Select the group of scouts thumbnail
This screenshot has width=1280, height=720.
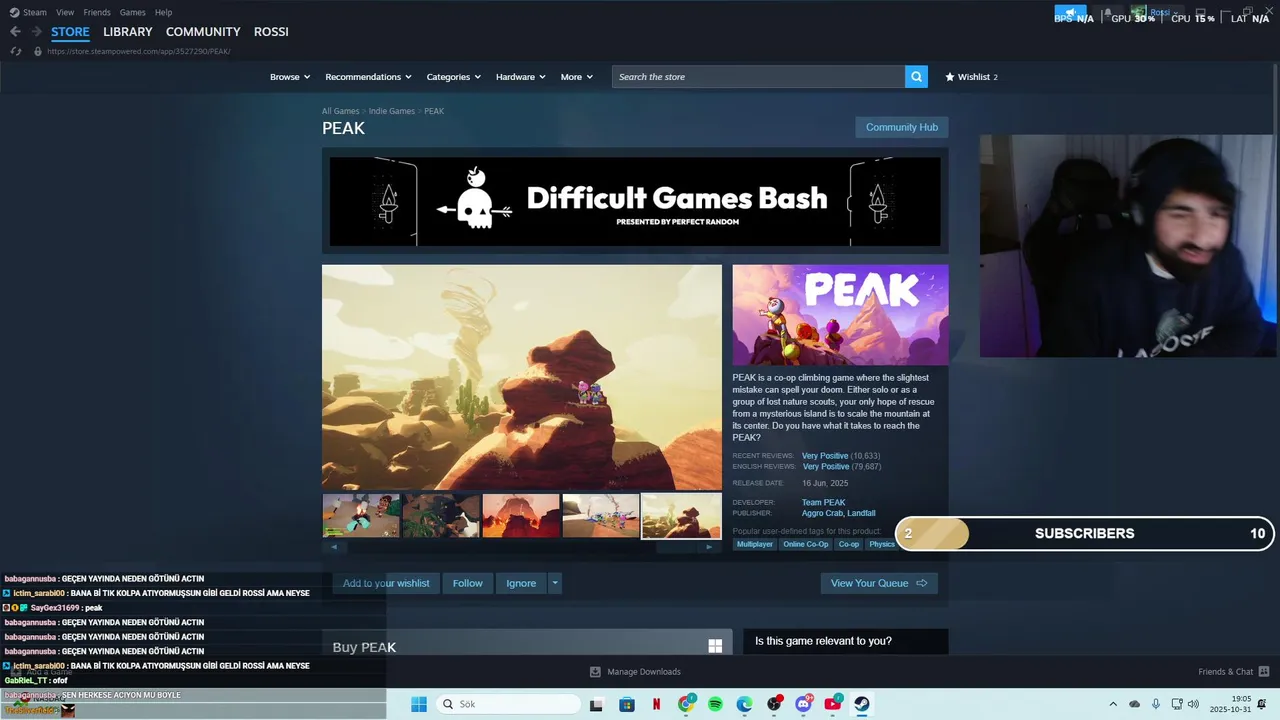[601, 516]
